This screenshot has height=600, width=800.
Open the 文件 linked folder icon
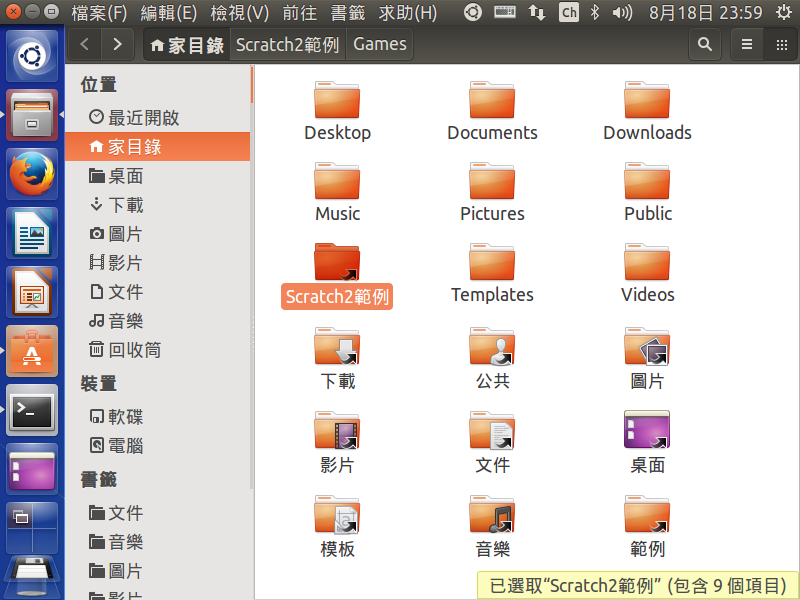coord(492,431)
